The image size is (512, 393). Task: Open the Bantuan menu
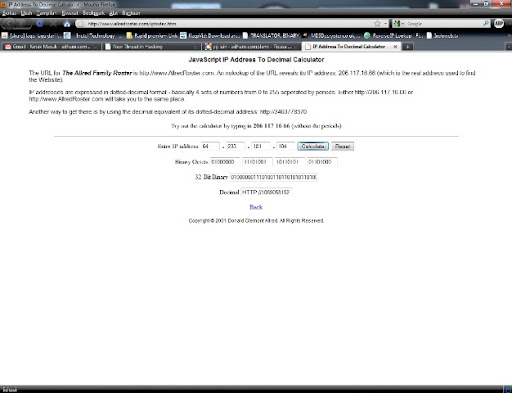tap(131, 13)
